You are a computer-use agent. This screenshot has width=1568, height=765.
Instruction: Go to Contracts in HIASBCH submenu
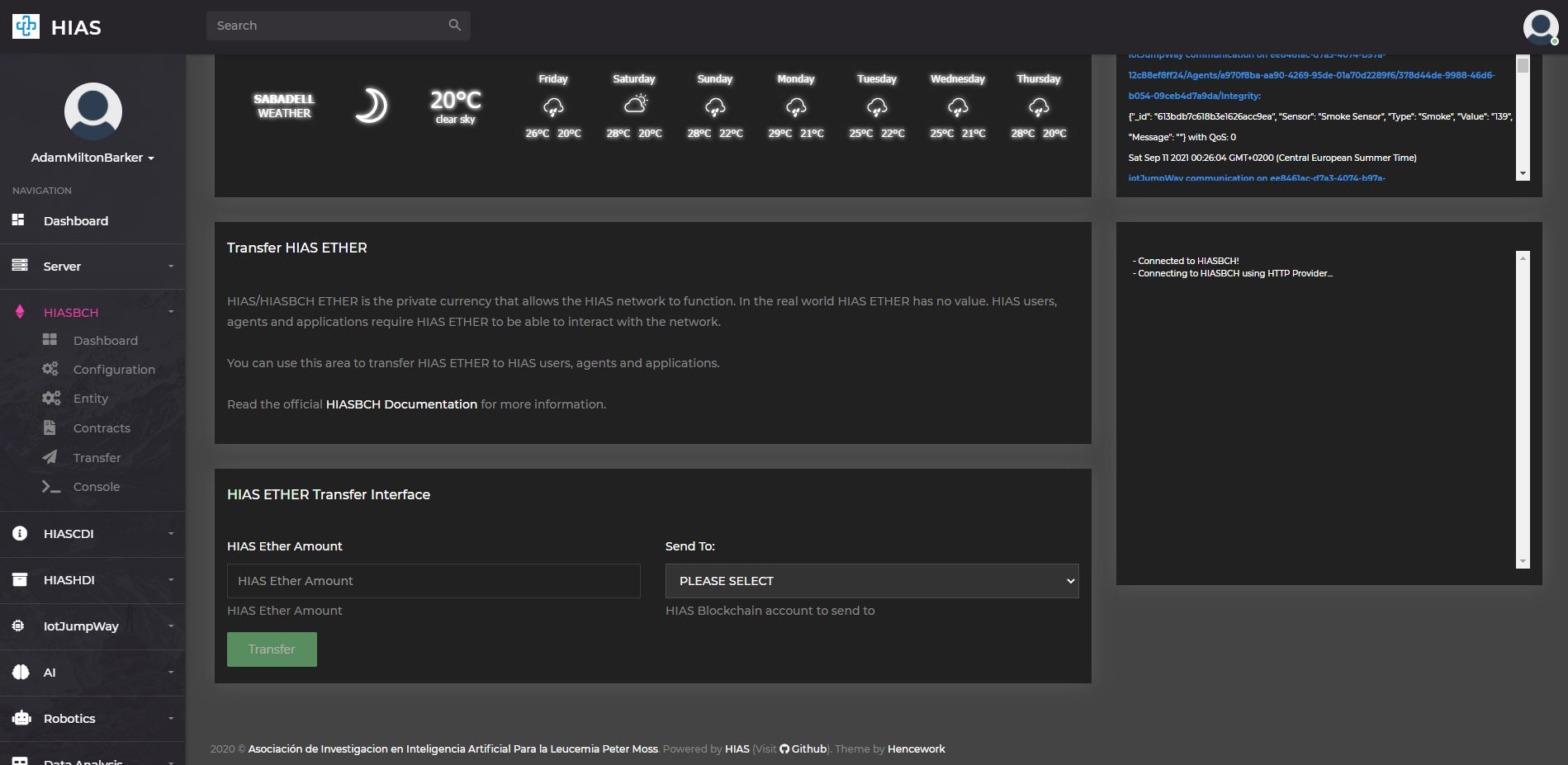click(x=102, y=427)
